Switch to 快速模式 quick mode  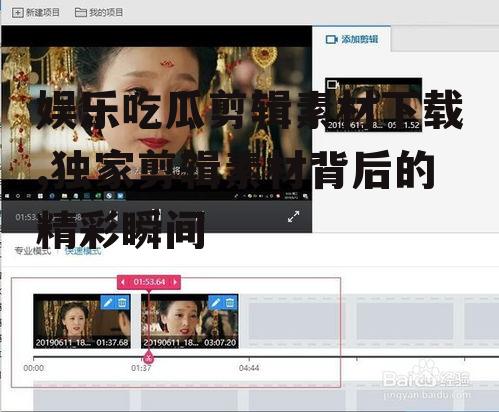point(83,251)
